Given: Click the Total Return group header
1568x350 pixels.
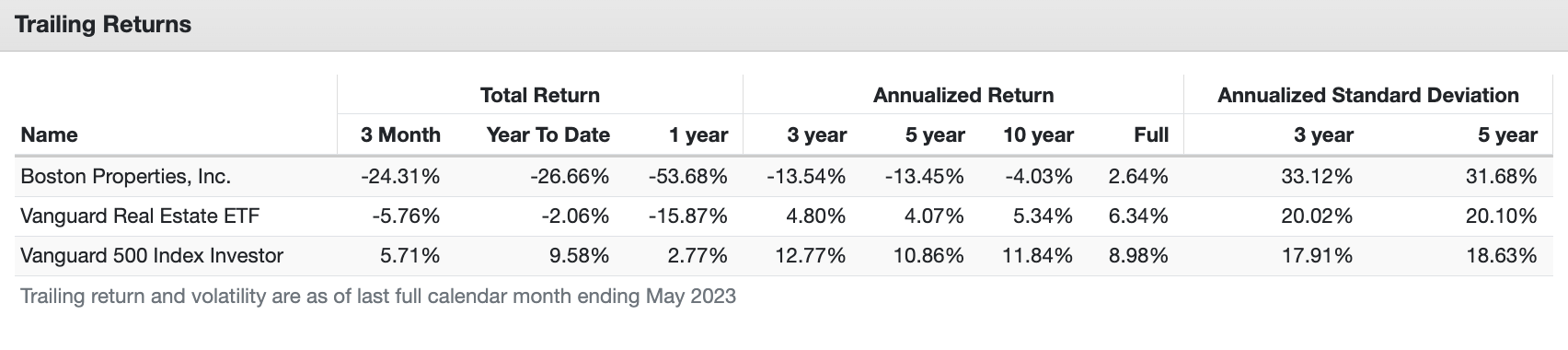Looking at the screenshot, I should [x=540, y=95].
